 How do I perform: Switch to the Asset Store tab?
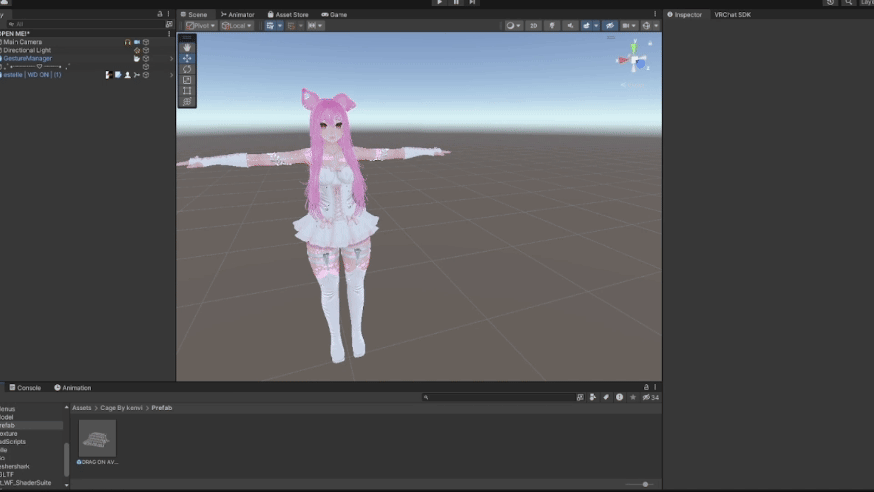(288, 14)
